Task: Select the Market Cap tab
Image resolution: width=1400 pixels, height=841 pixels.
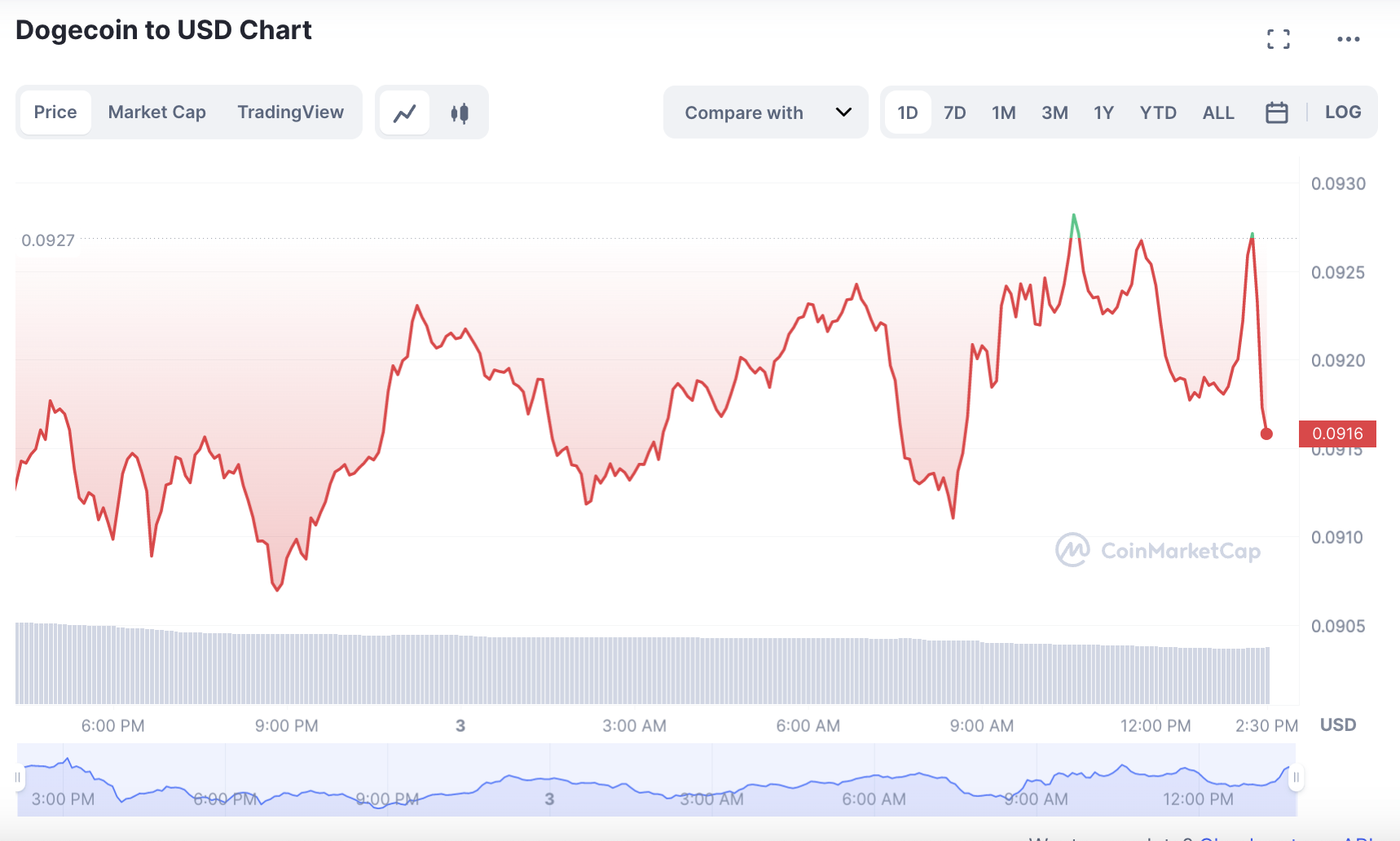Action: 157,112
